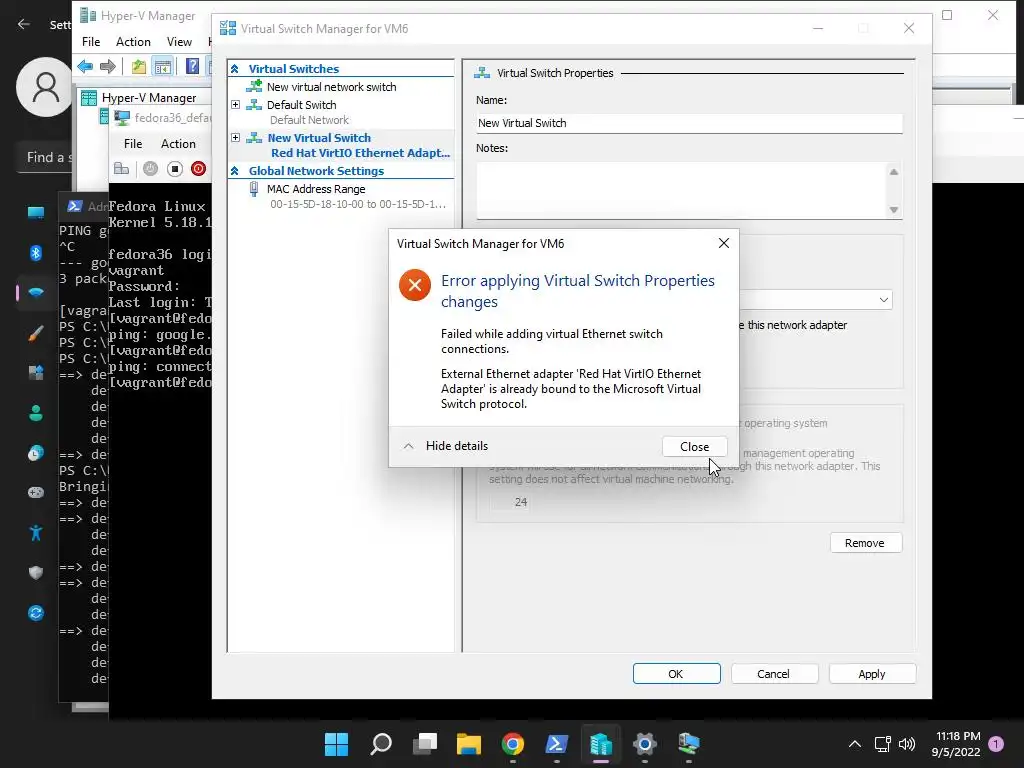Click the red error icon in the dialog
Image resolution: width=1024 pixels, height=768 pixels.
pyautogui.click(x=415, y=285)
